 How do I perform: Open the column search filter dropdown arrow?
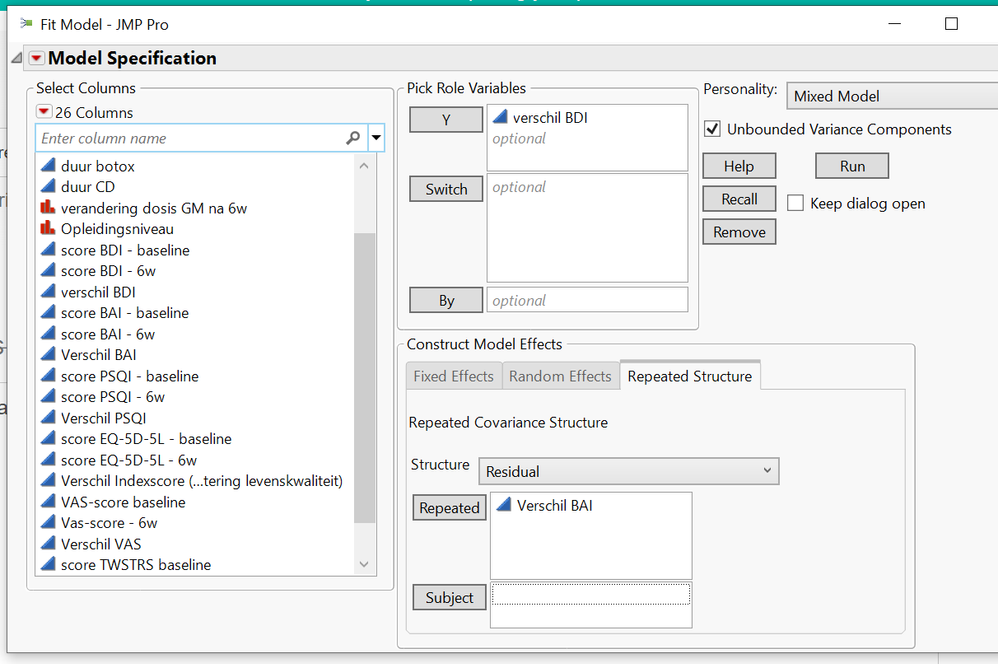click(376, 135)
